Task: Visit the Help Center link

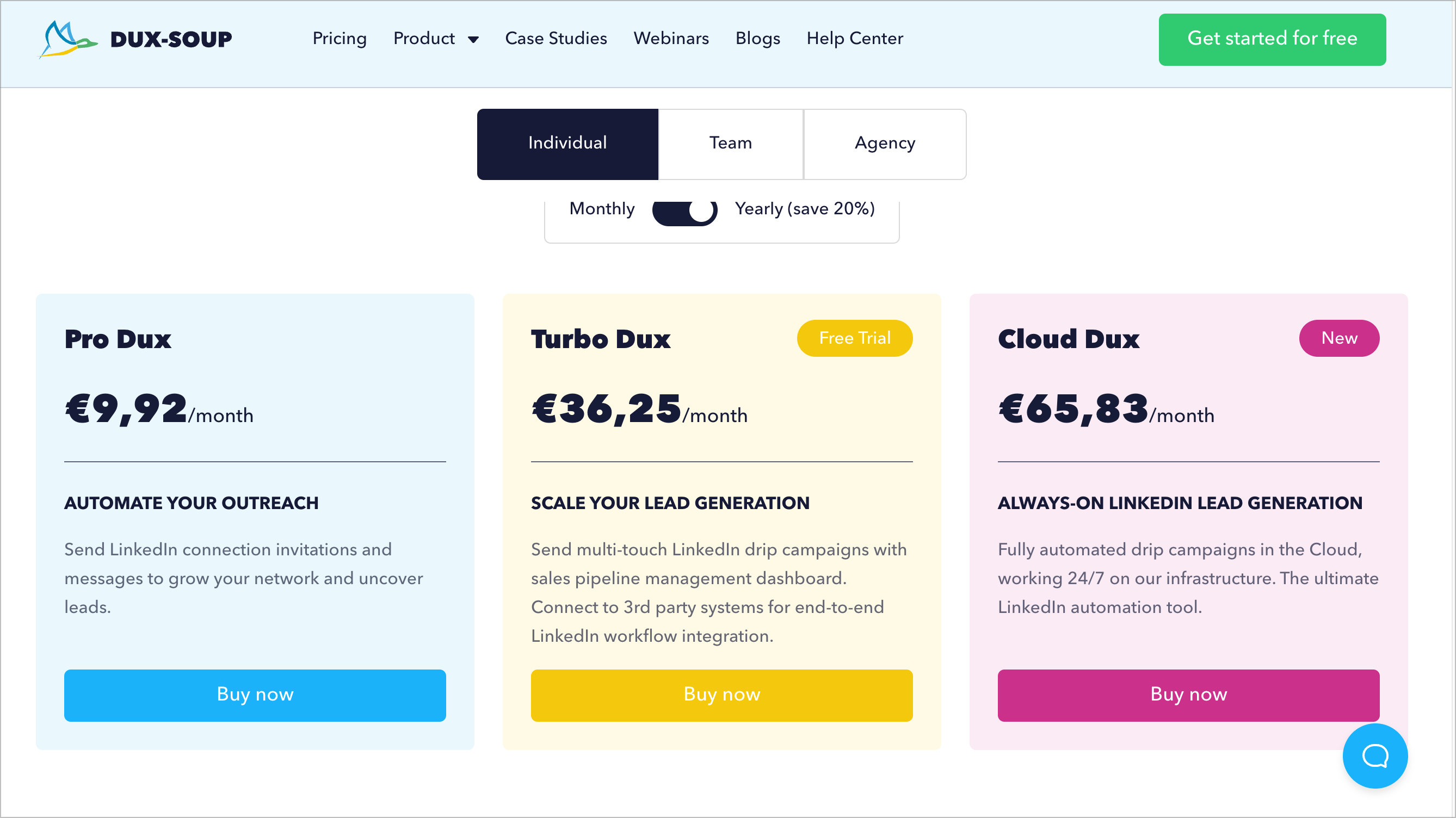Action: pyautogui.click(x=855, y=39)
